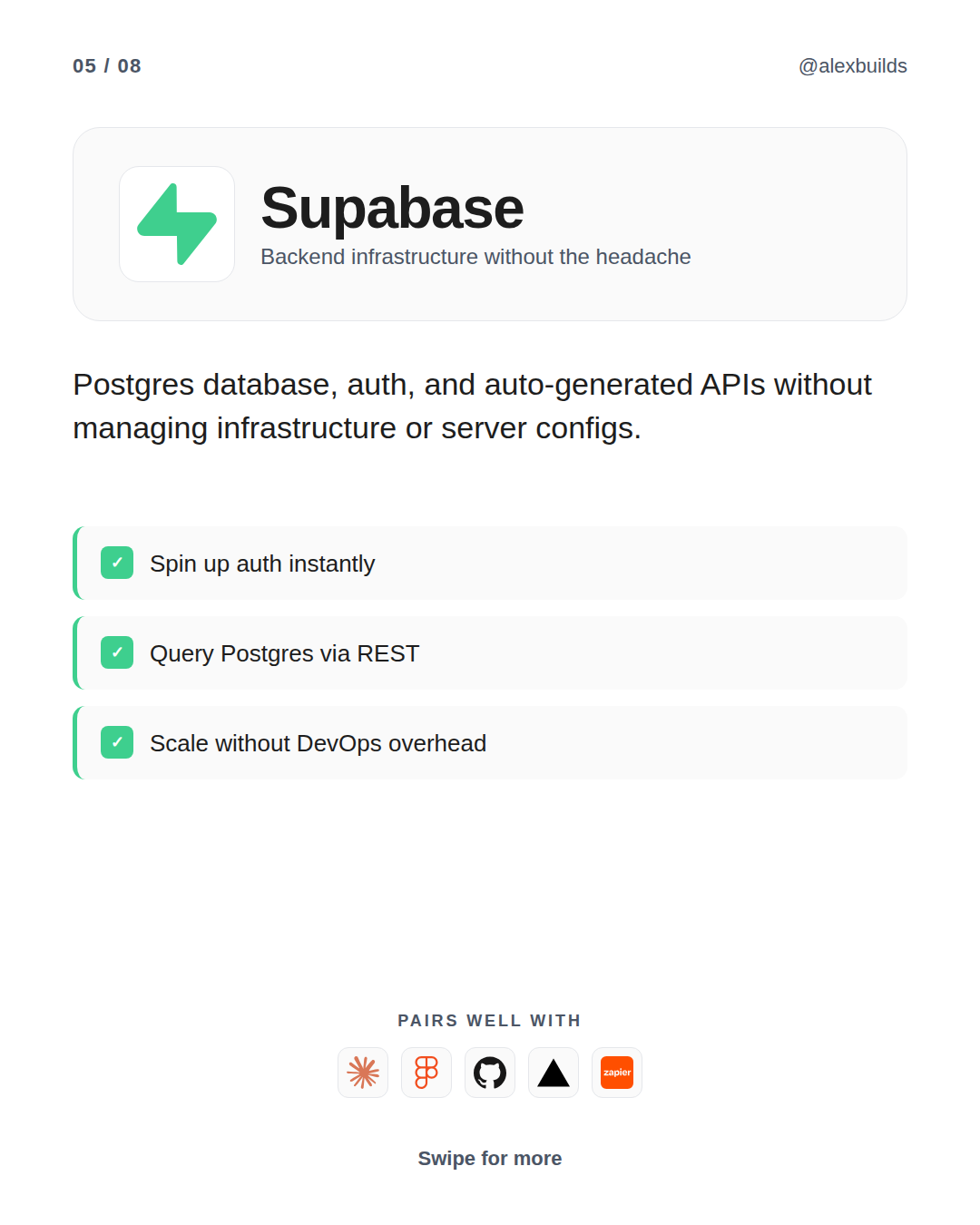Click the 'Scale without DevOps overhead' label
The width and height of the screenshot is (980, 1225).
[318, 743]
